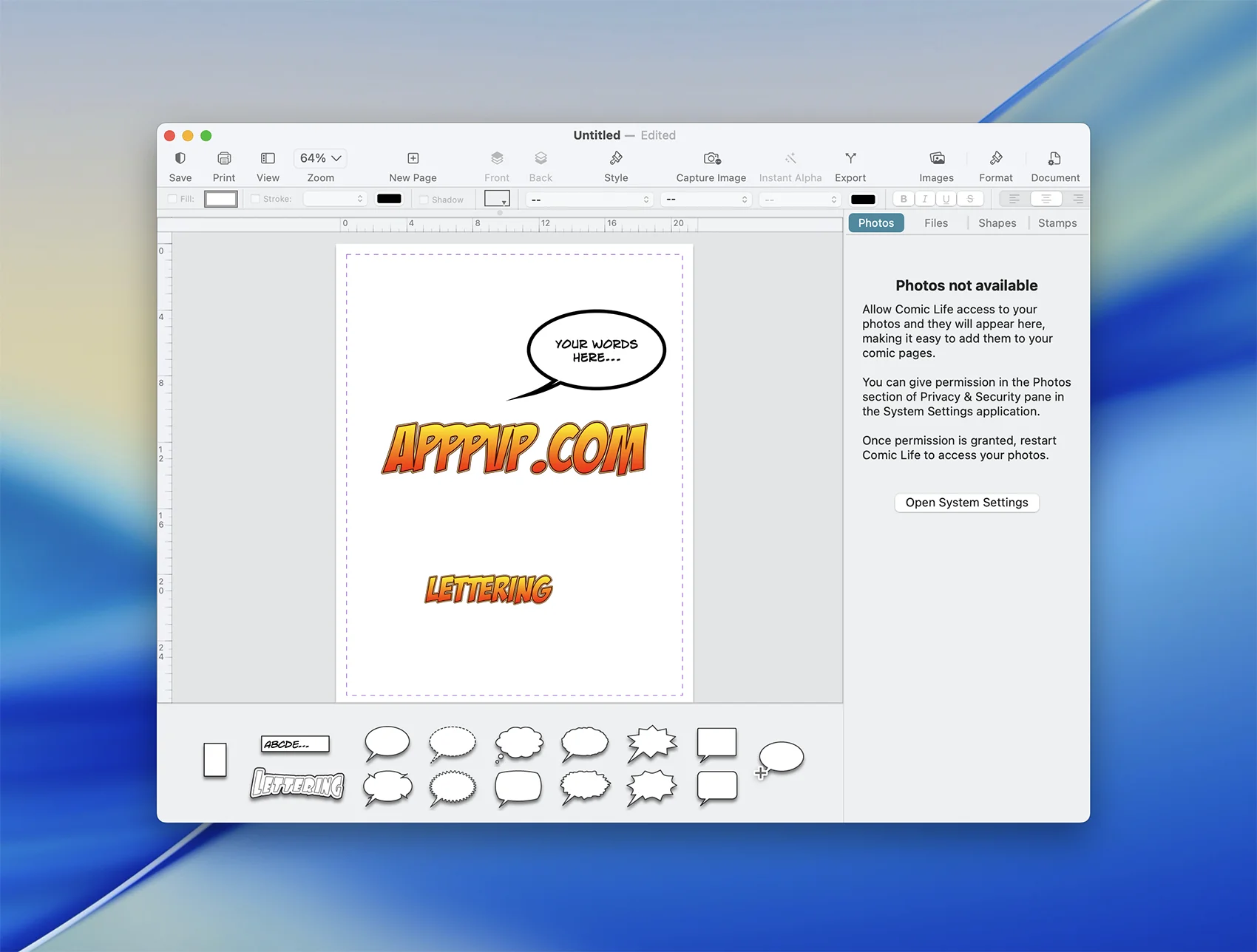Screen dimensions: 1257x952
Task: Expand the stroke width dropdown
Action: tap(335, 199)
